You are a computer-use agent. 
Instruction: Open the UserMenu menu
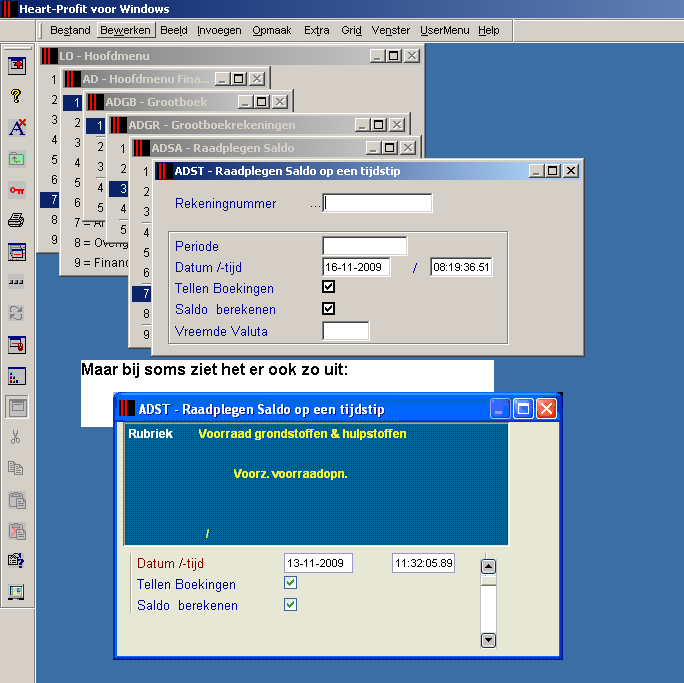click(x=445, y=30)
